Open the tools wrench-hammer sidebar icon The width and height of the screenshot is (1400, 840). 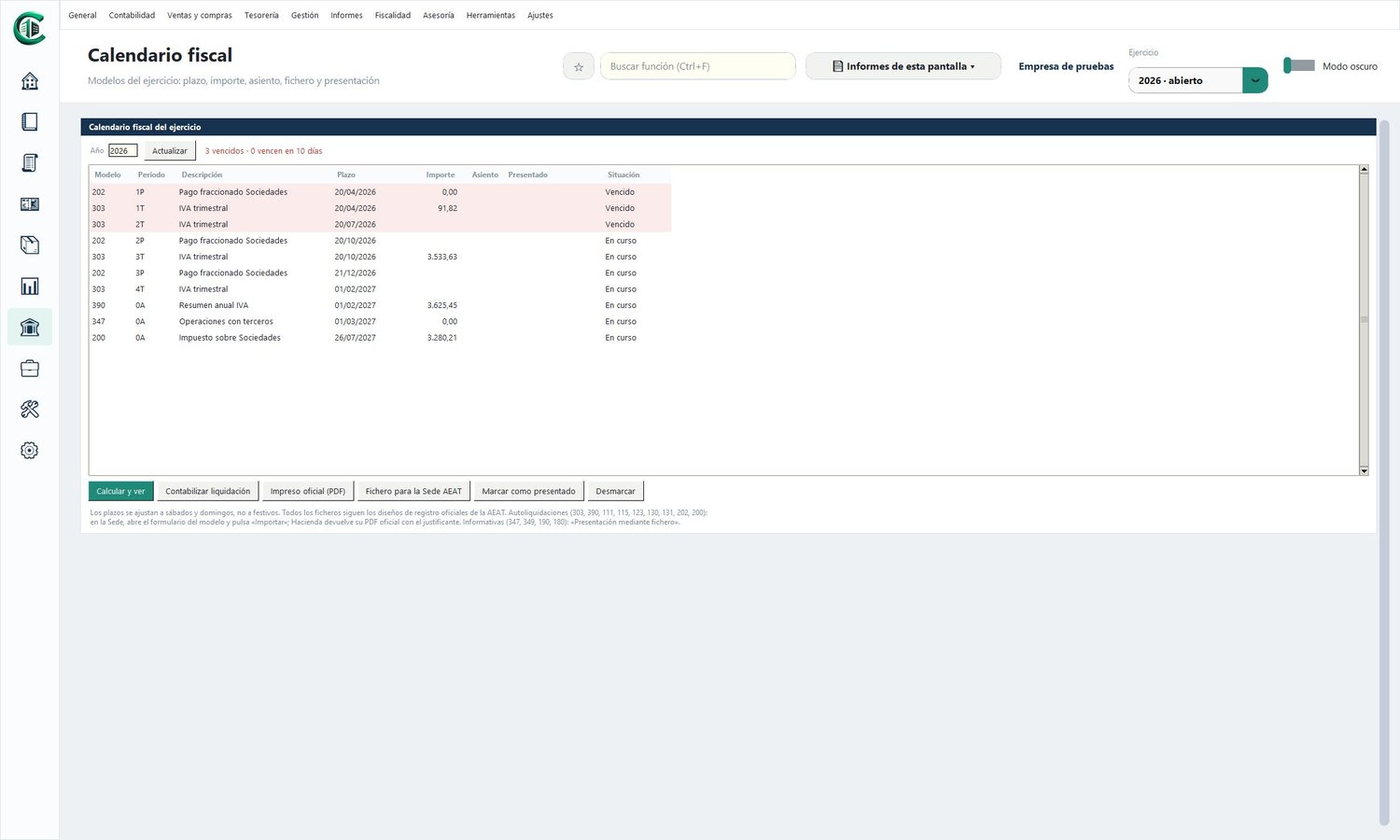(x=30, y=410)
